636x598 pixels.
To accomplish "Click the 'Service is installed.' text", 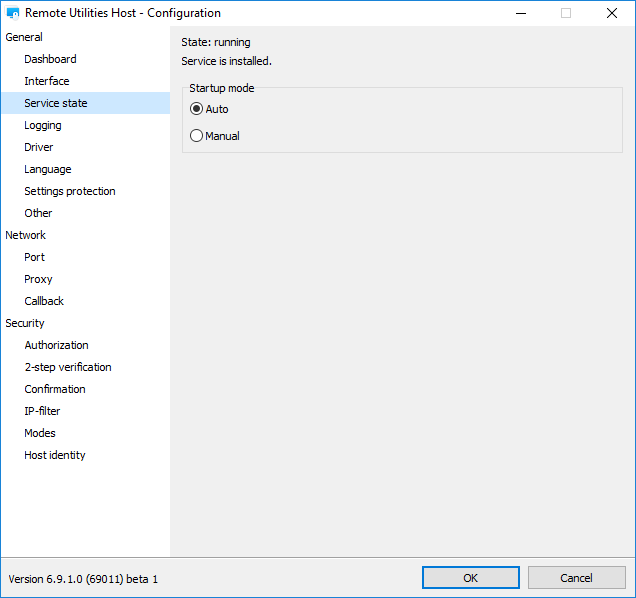I will [226, 61].
